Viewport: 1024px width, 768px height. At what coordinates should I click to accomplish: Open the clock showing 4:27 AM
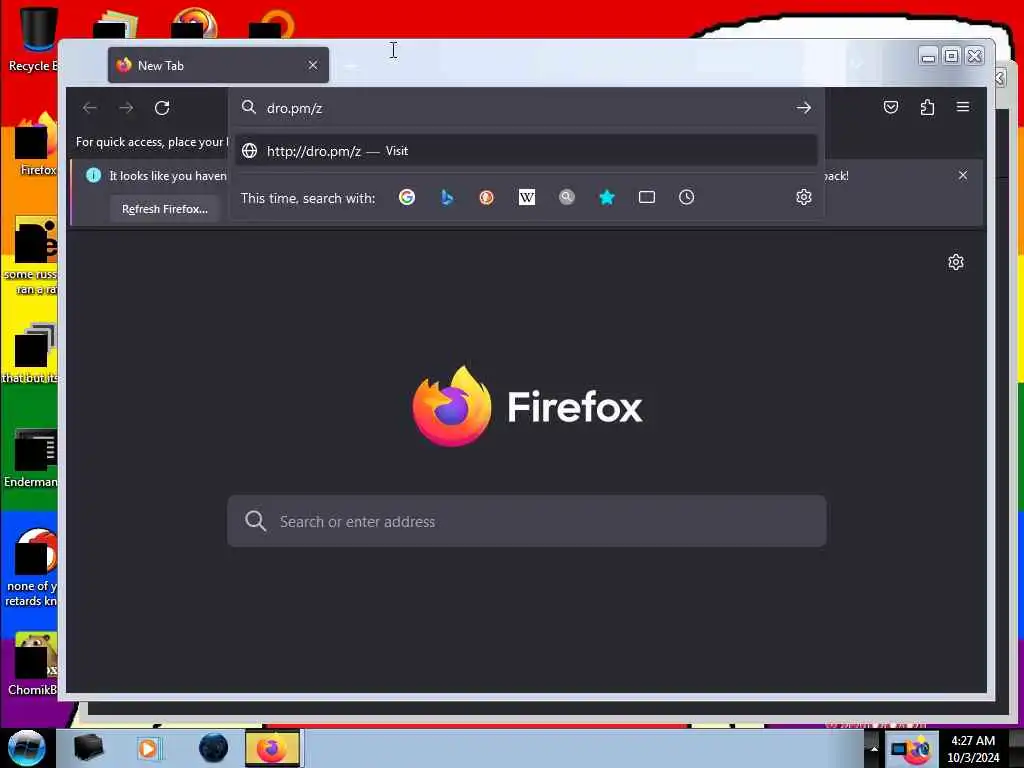point(973,748)
